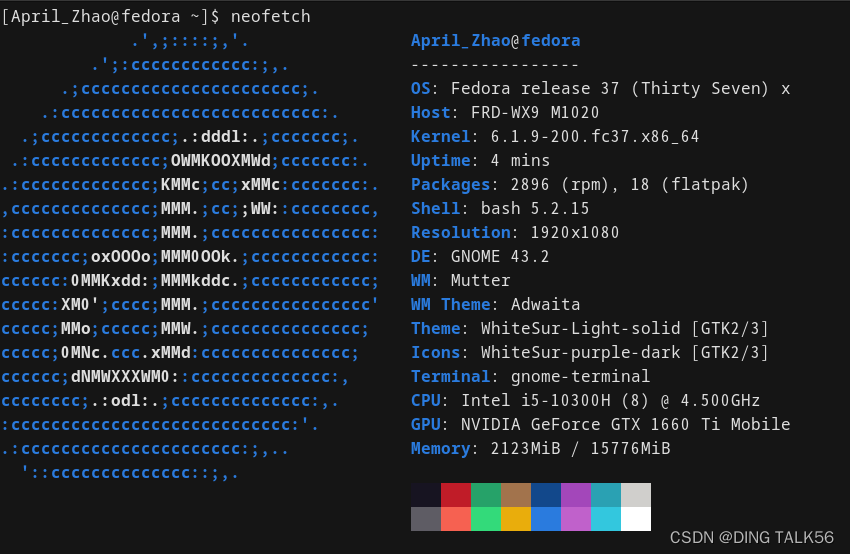
Task: Click the bright magenta color swatch
Action: 576,519
